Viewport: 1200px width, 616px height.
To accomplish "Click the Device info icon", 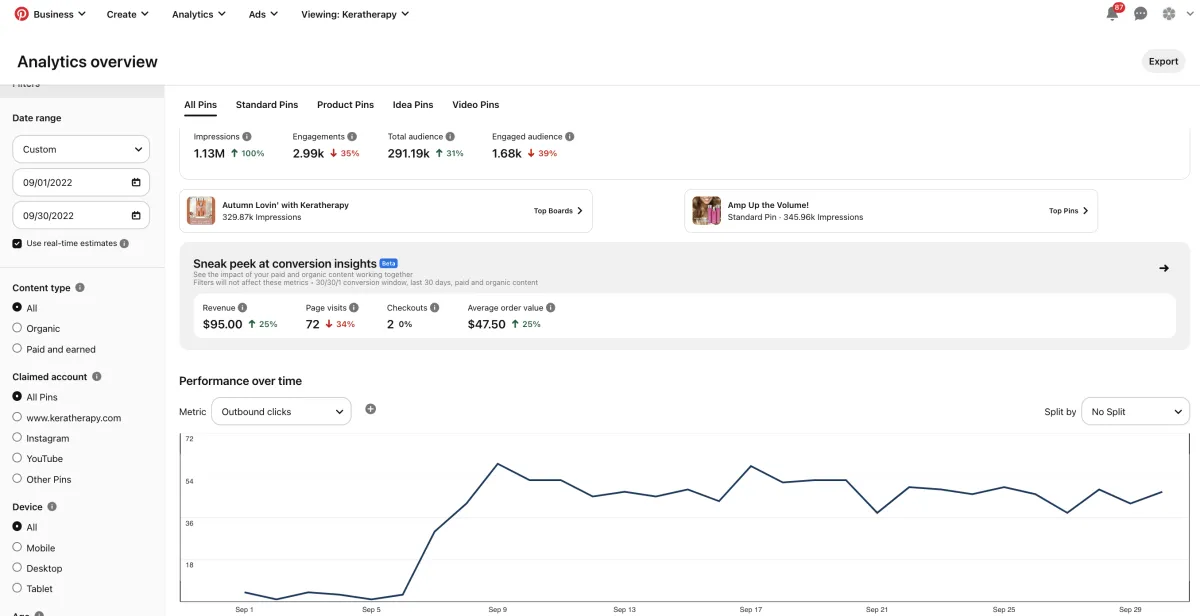I will (x=52, y=507).
